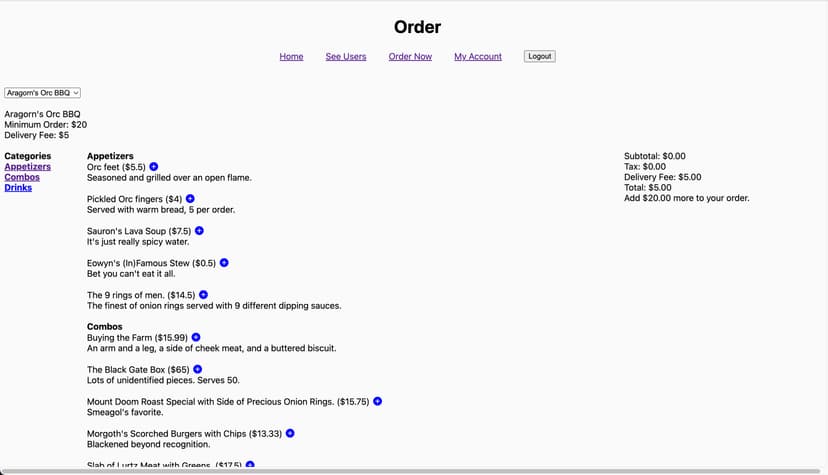Open My Account page
This screenshot has height=475, width=828.
(478, 57)
